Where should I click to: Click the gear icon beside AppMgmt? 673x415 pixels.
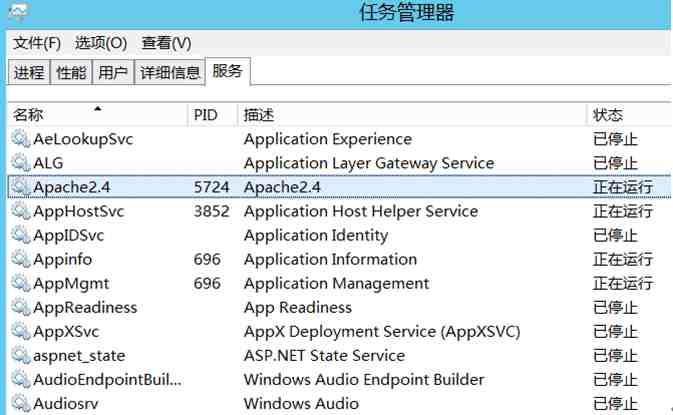coord(20,283)
